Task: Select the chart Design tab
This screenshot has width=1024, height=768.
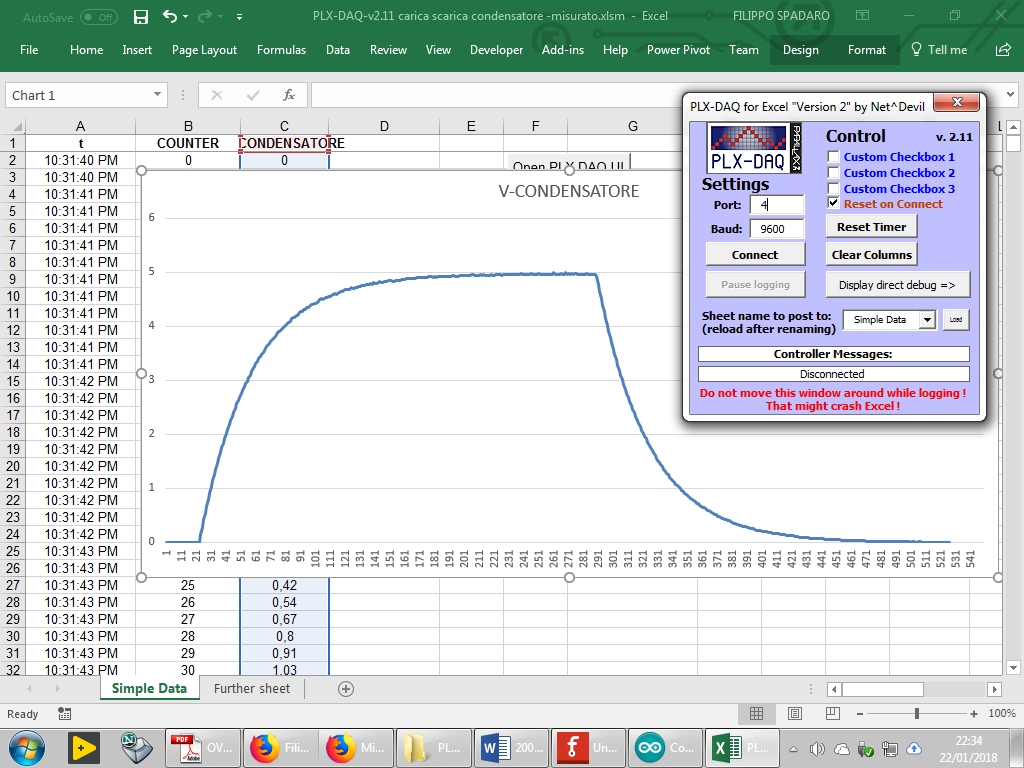Action: click(801, 50)
